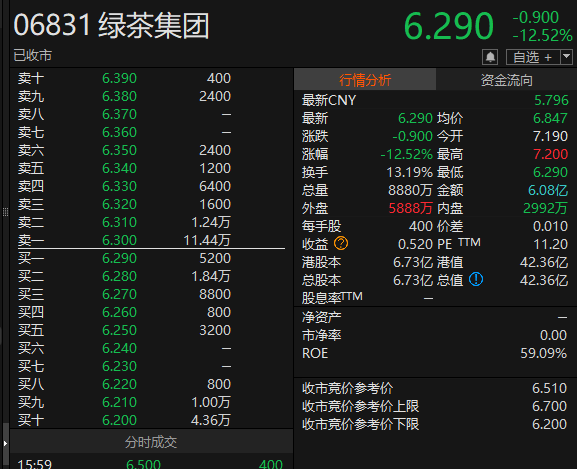
Task: Switch to the 行情分析 tab
Action: click(x=365, y=79)
